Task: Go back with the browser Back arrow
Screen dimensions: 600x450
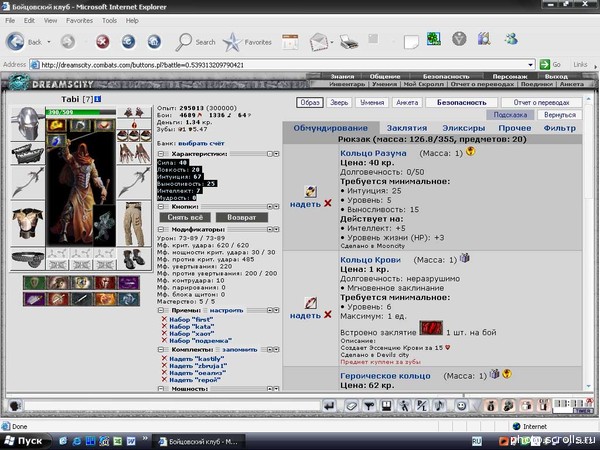Action: (x=16, y=42)
